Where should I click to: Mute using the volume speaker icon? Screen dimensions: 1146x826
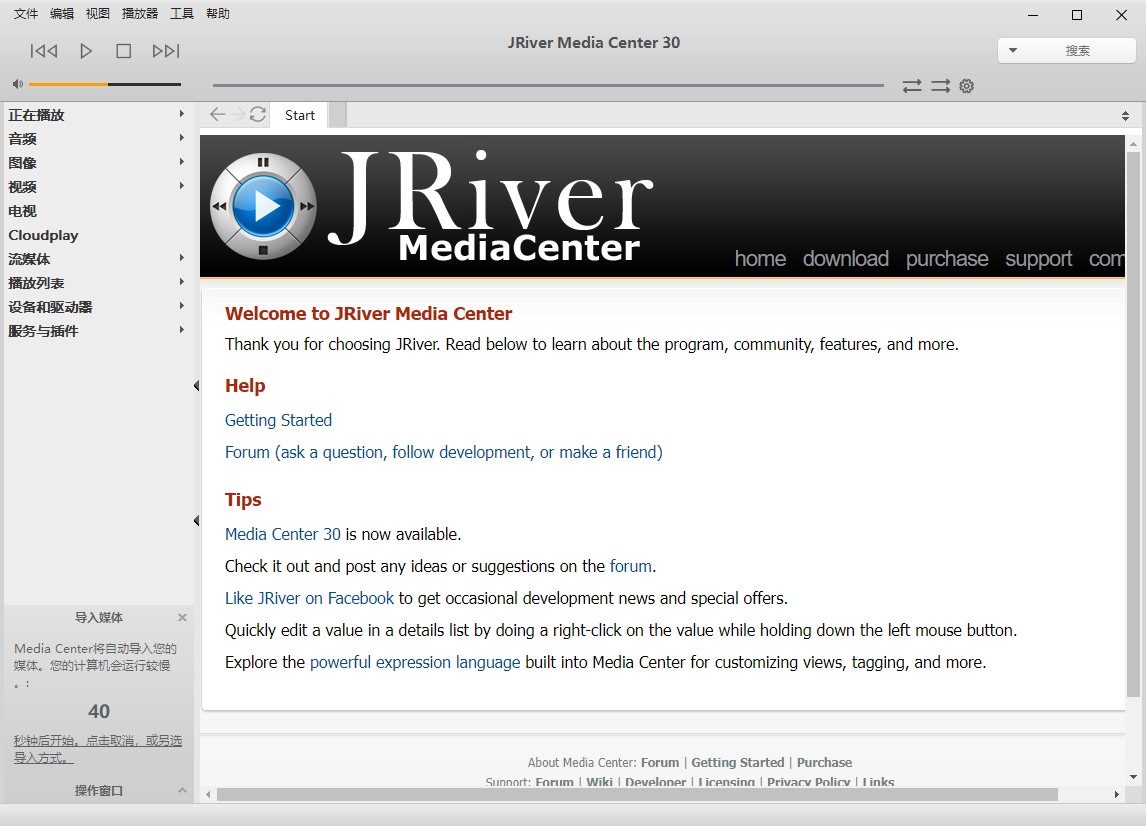(x=18, y=84)
